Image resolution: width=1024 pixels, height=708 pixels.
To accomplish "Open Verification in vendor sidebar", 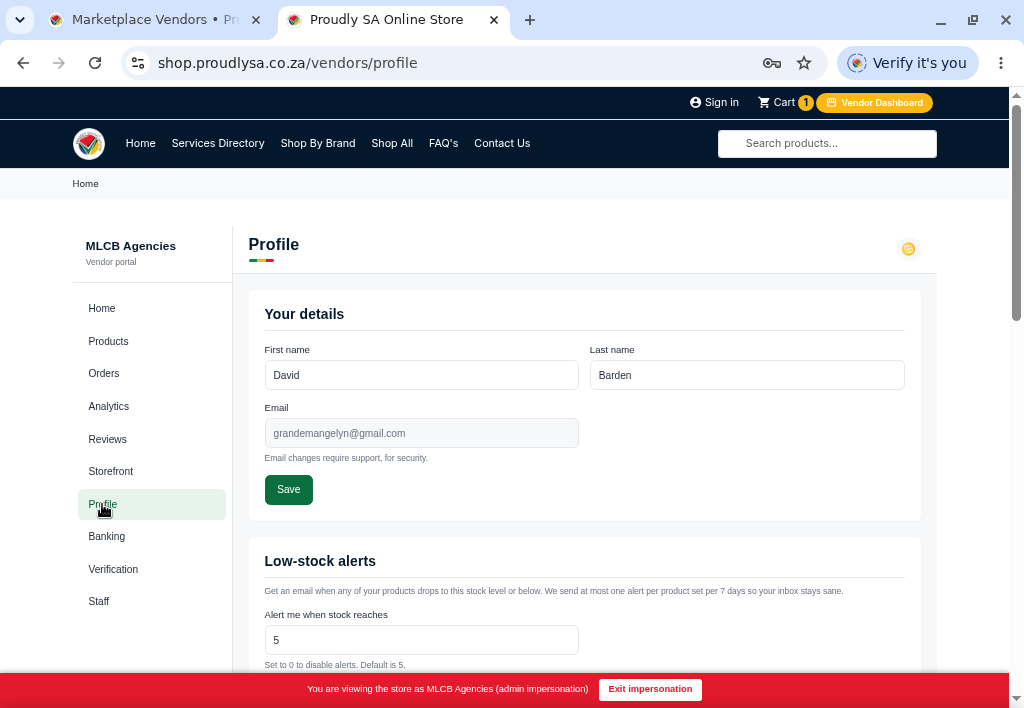I will tap(152, 570).
